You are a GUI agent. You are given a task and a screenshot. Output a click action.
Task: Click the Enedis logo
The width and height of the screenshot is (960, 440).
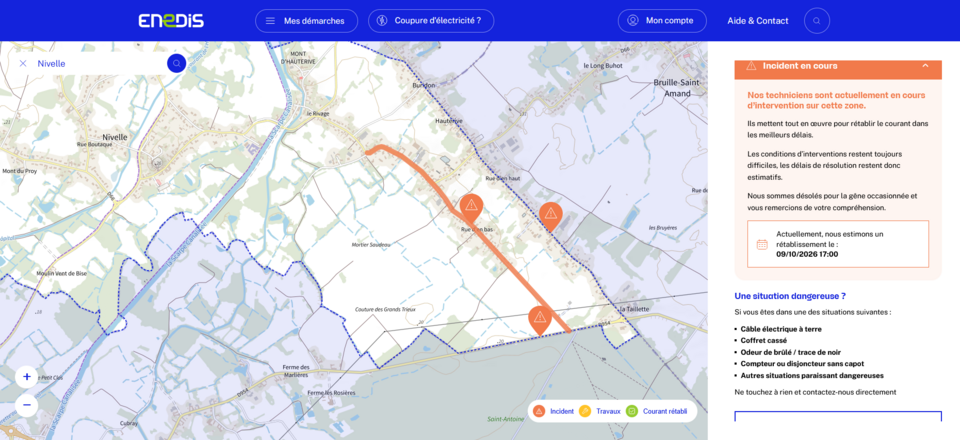pyautogui.click(x=171, y=21)
